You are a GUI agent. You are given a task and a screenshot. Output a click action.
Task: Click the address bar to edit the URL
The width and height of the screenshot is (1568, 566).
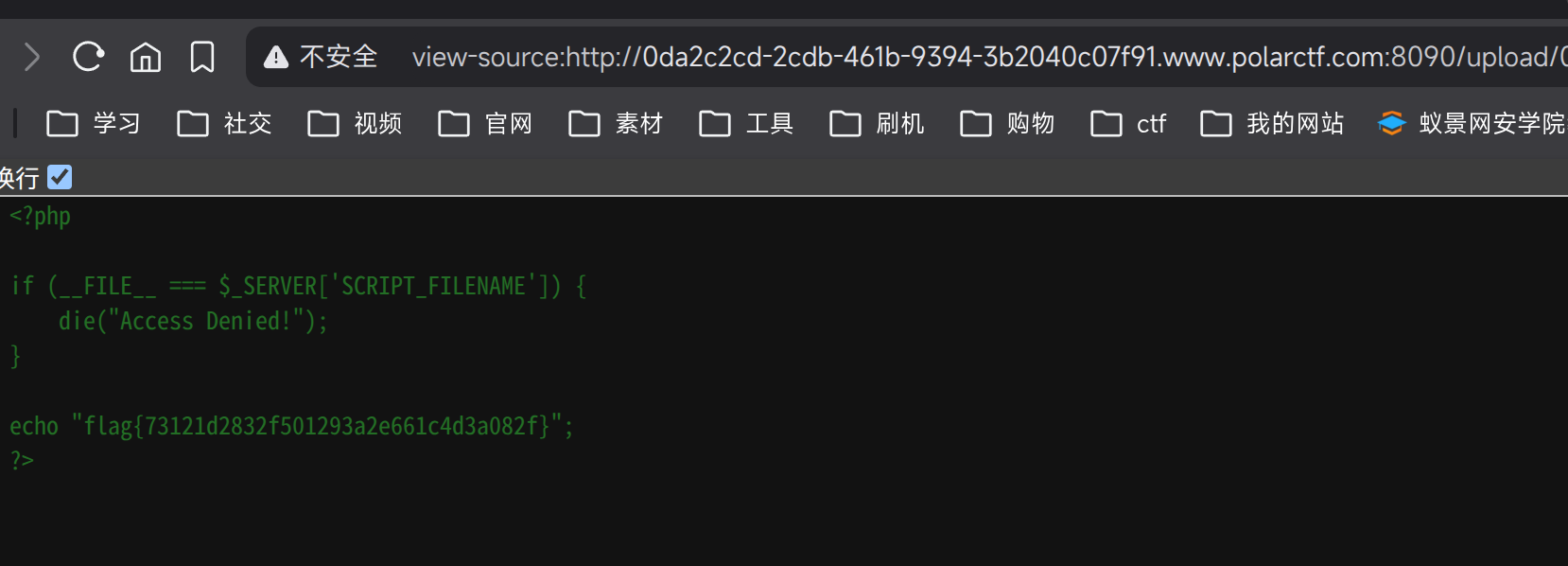(x=851, y=57)
